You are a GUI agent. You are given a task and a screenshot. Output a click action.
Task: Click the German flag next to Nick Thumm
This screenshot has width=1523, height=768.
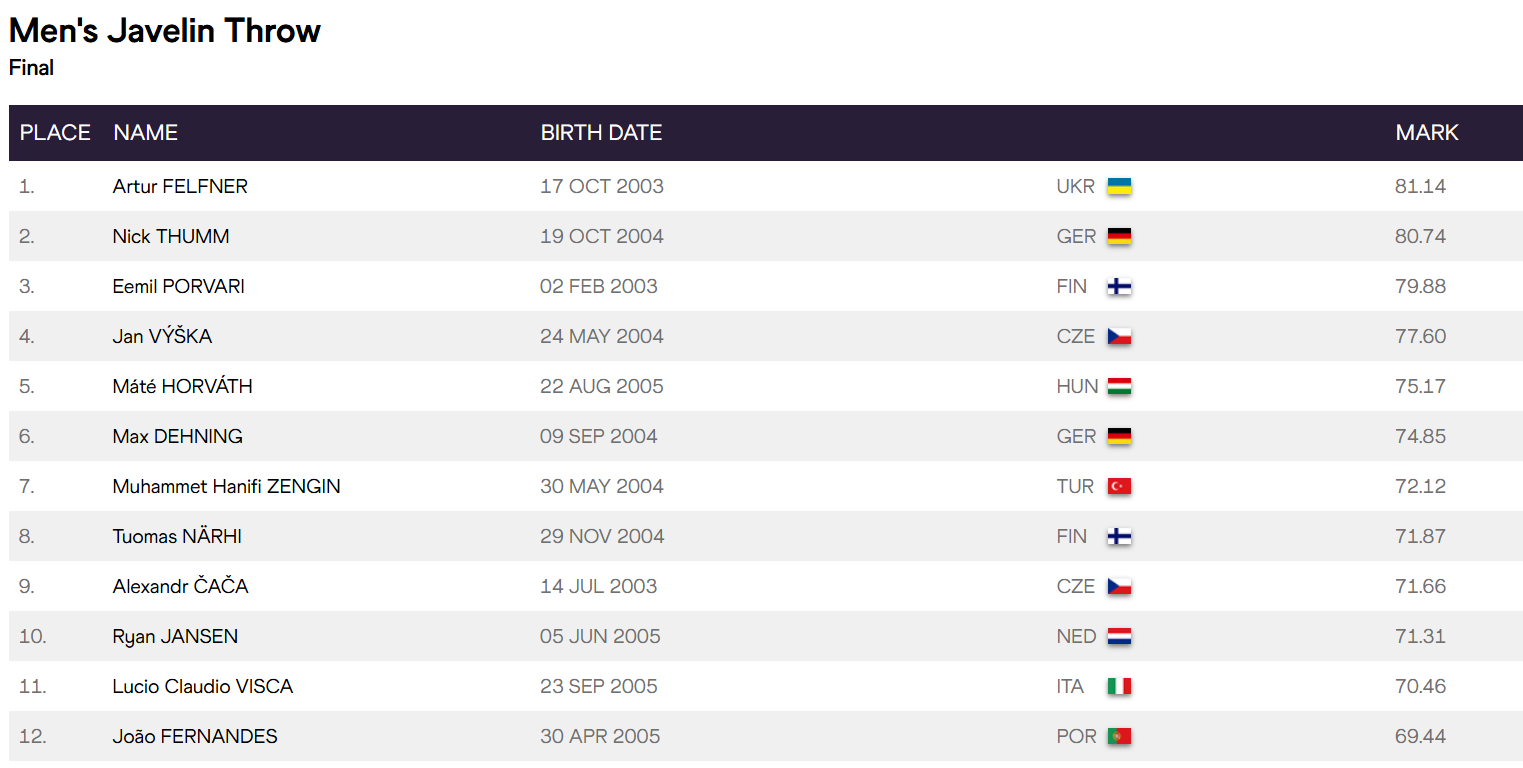(1119, 236)
